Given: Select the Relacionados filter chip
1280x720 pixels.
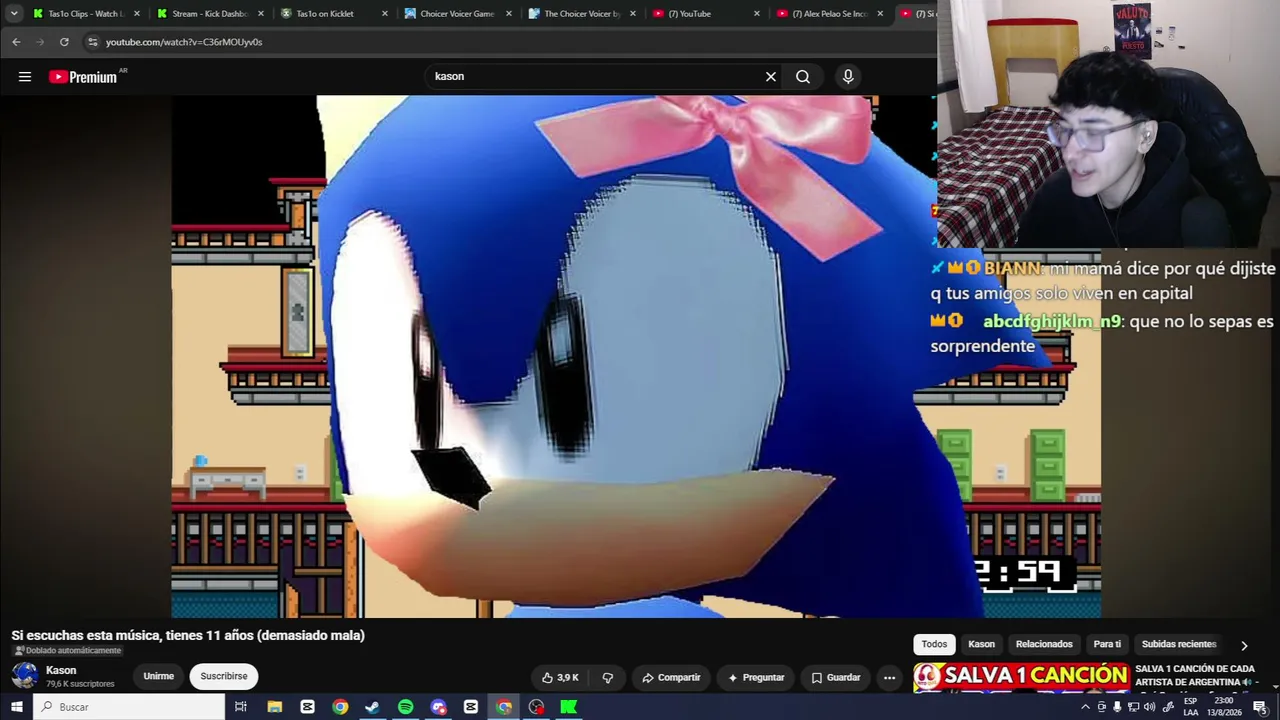Looking at the screenshot, I should point(1044,644).
